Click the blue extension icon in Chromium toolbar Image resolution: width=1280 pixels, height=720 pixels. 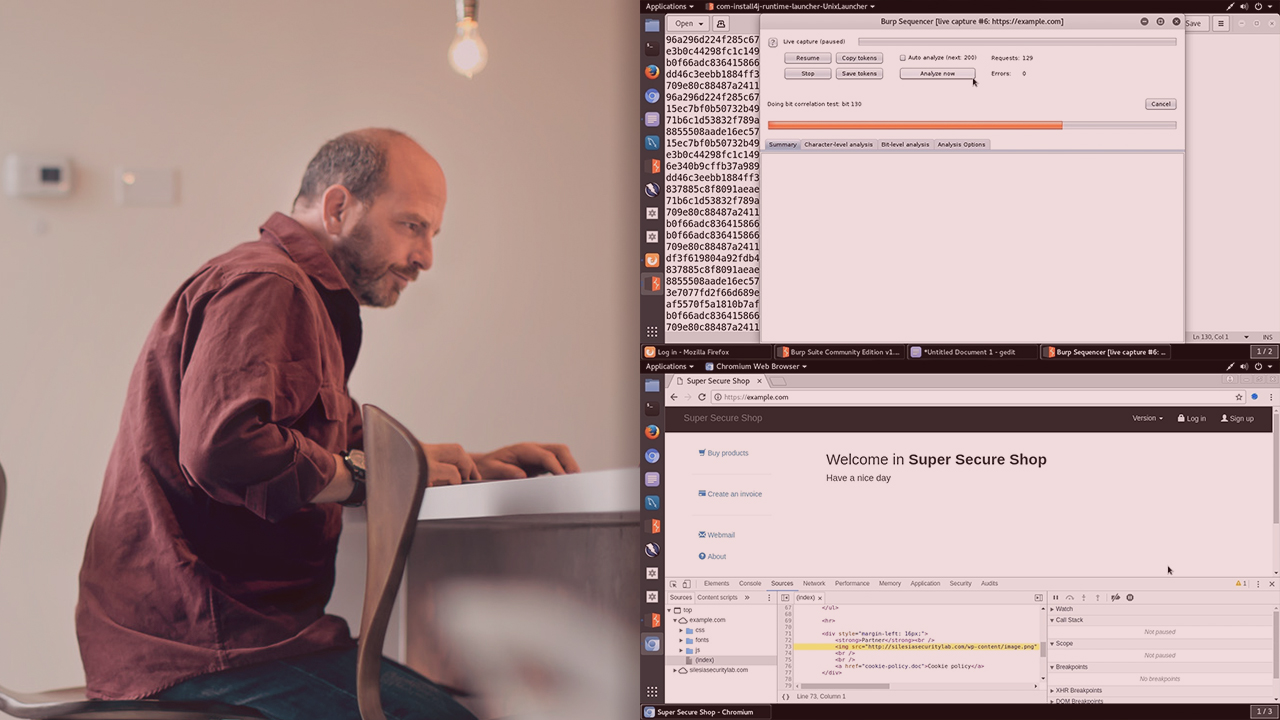pyautogui.click(x=1254, y=397)
